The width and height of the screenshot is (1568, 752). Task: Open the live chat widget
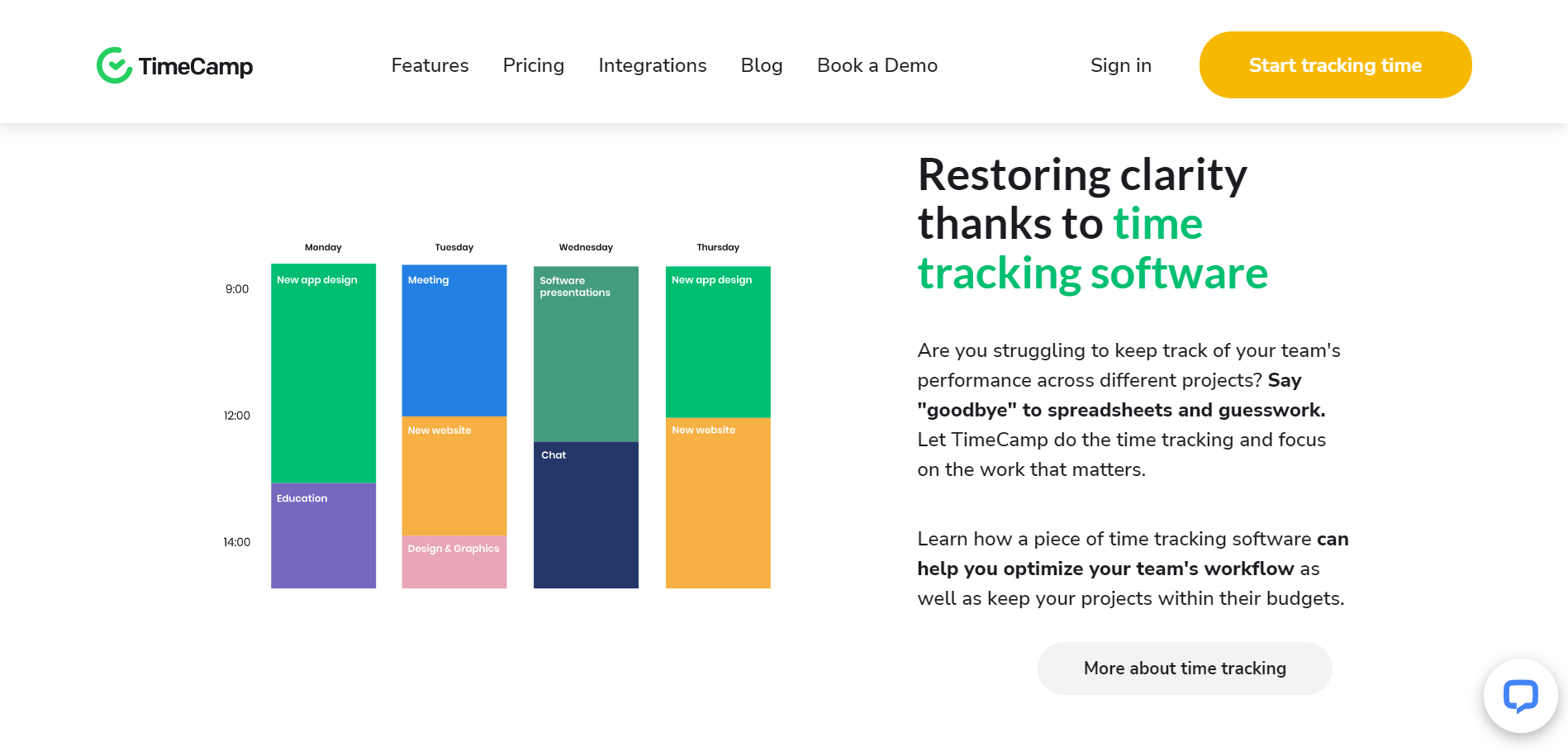pos(1519,696)
